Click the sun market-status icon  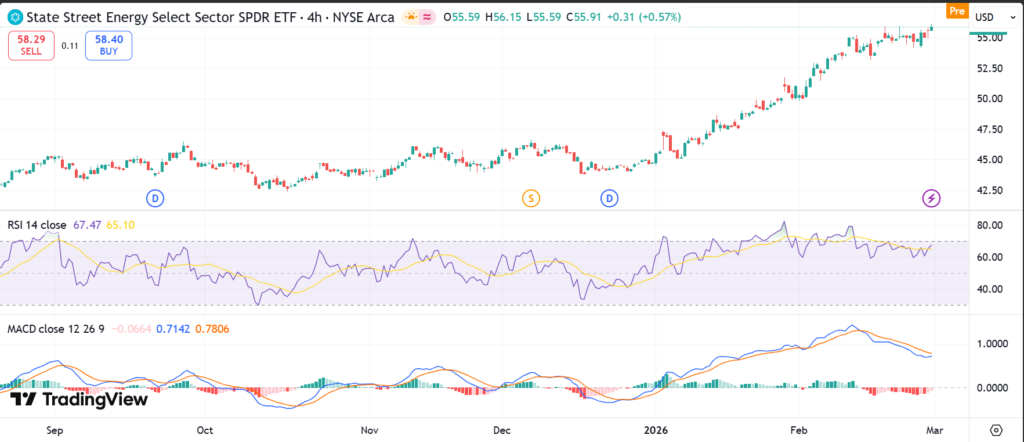click(411, 16)
